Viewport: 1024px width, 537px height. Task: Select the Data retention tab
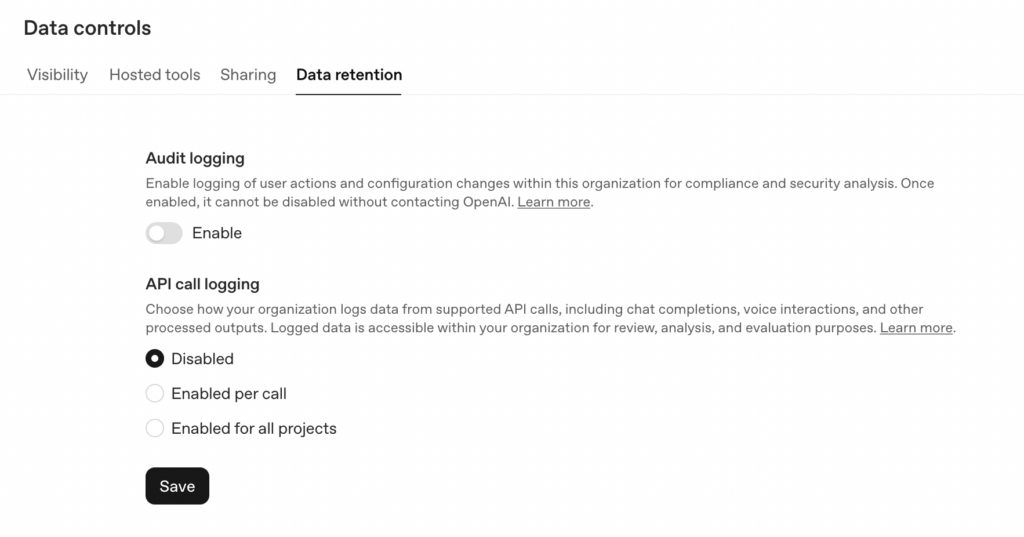(x=349, y=75)
